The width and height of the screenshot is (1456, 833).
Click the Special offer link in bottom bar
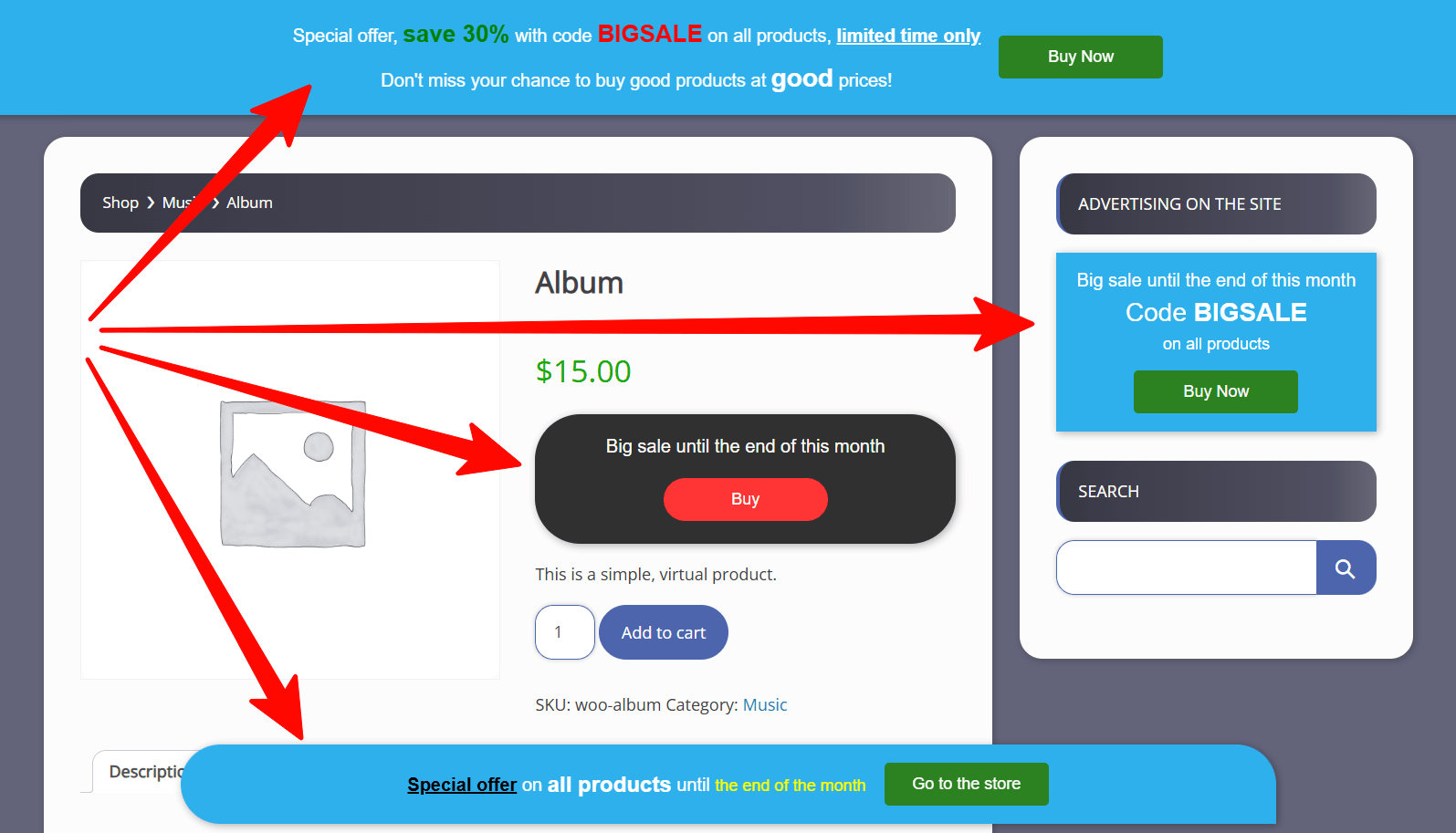click(x=462, y=785)
